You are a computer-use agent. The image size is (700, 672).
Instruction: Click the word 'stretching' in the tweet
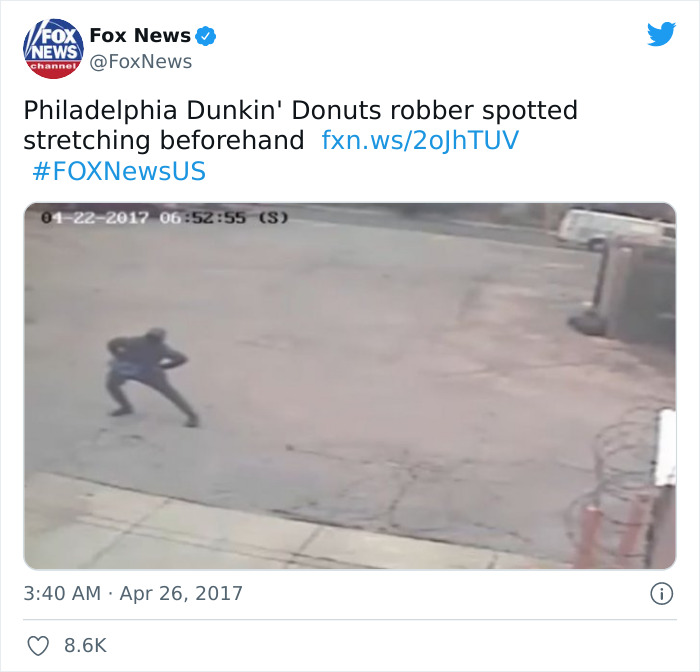[x=87, y=140]
